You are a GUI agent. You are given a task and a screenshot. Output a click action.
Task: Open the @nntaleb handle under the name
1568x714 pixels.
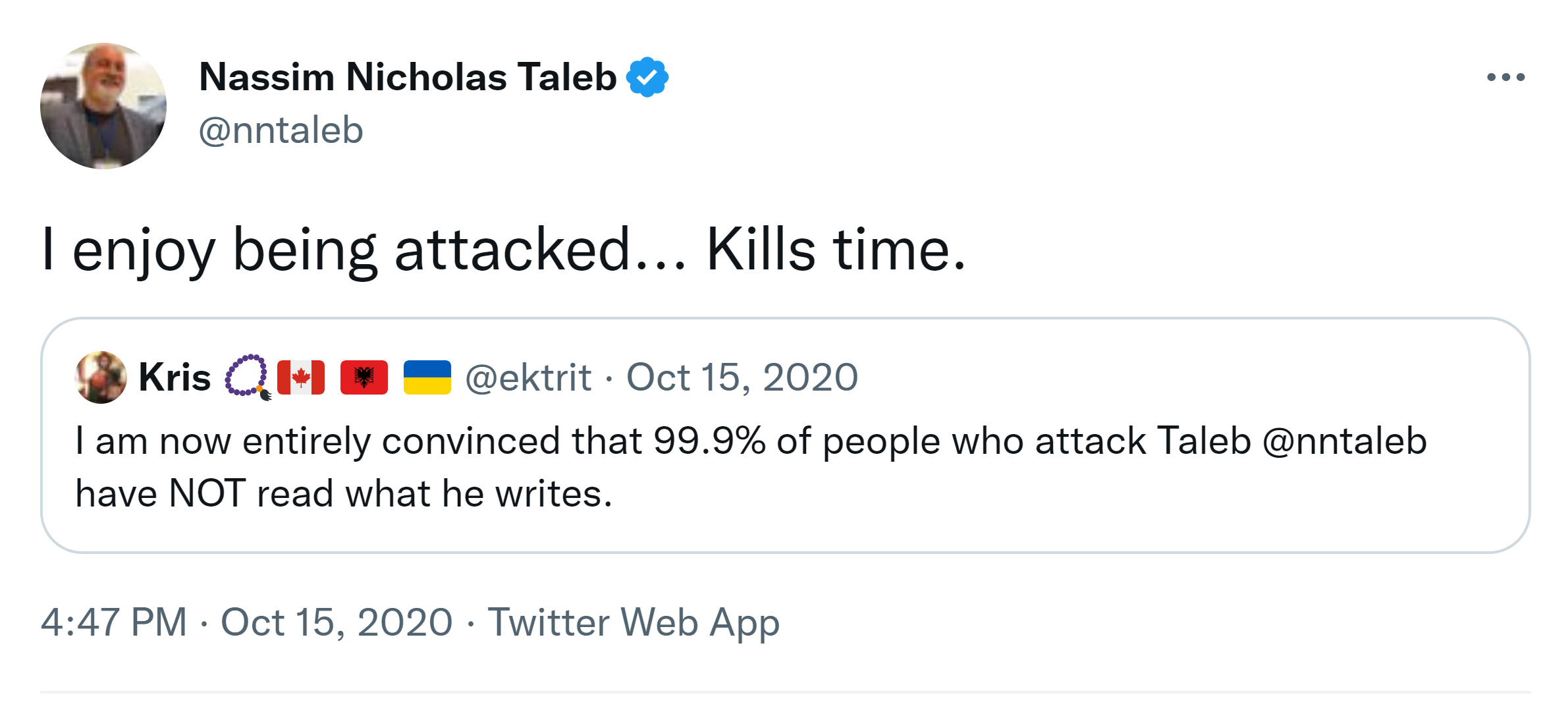click(281, 130)
